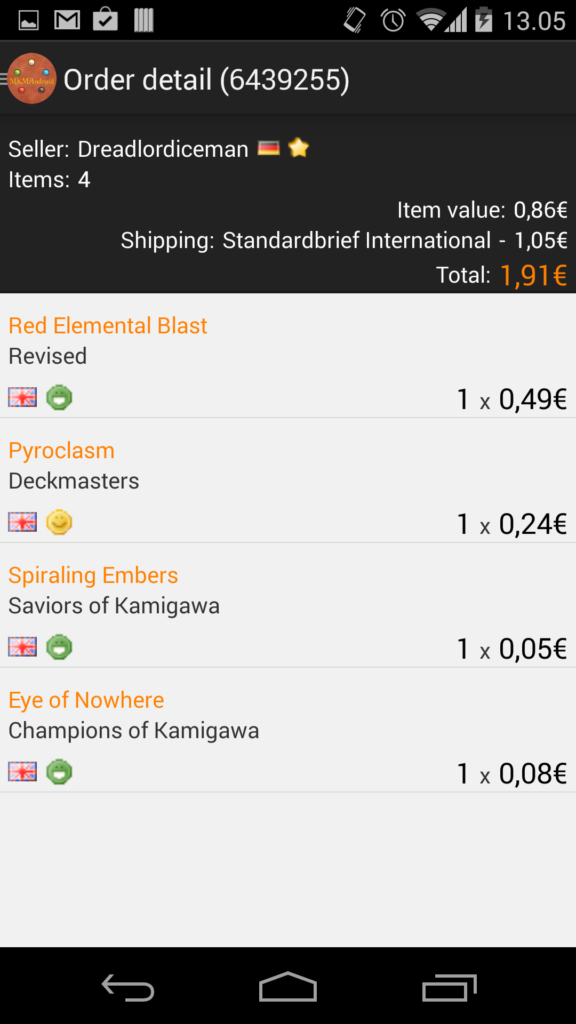Tap the Order detail title
Screen dimensions: 576x1024
coord(206,80)
